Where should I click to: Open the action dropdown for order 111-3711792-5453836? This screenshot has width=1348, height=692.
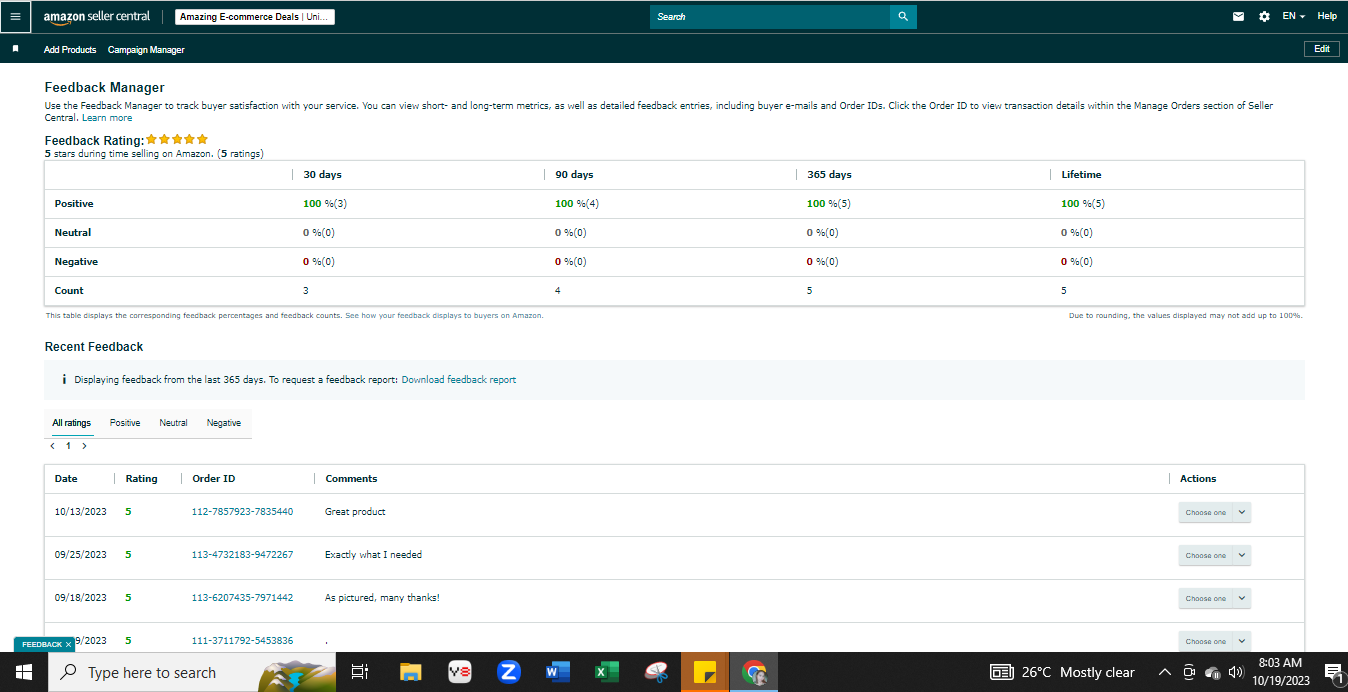tap(1214, 641)
